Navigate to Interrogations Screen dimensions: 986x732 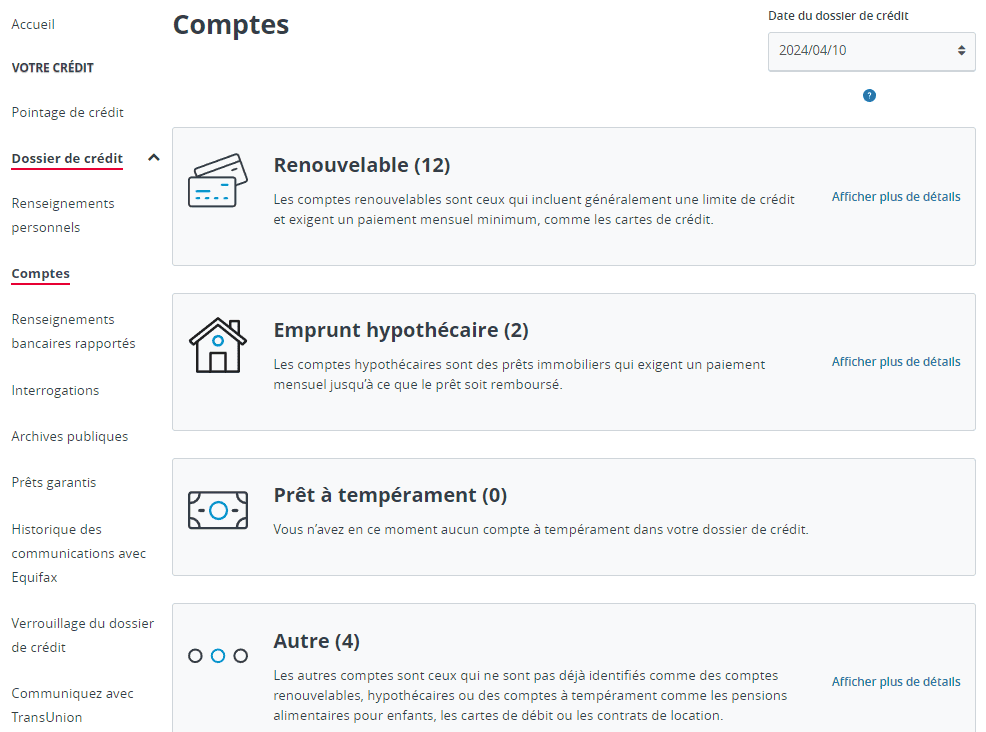click(55, 391)
